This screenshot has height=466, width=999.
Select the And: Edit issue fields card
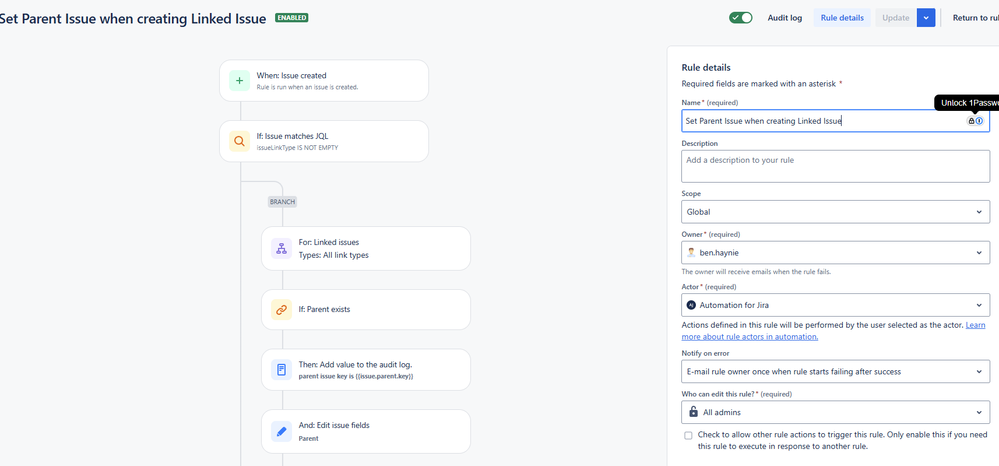pos(366,431)
